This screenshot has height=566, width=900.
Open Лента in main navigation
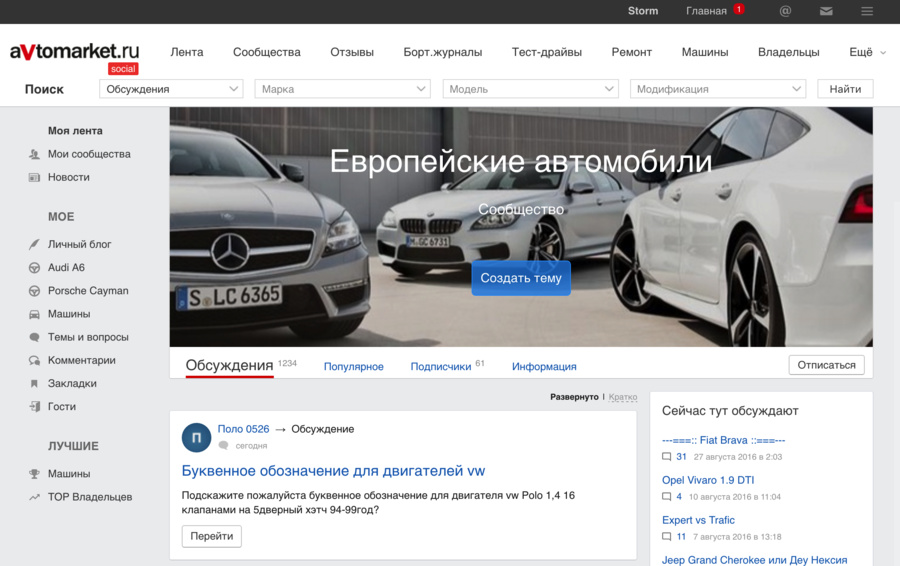[x=187, y=52]
